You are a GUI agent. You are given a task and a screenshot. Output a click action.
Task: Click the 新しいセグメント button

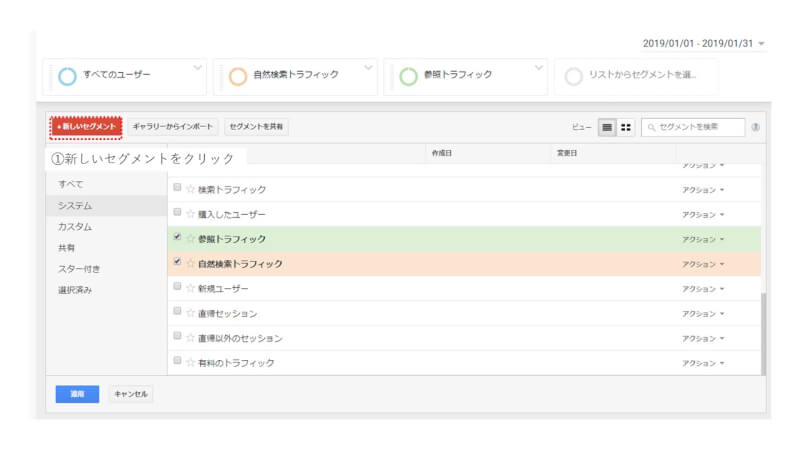[x=86, y=127]
